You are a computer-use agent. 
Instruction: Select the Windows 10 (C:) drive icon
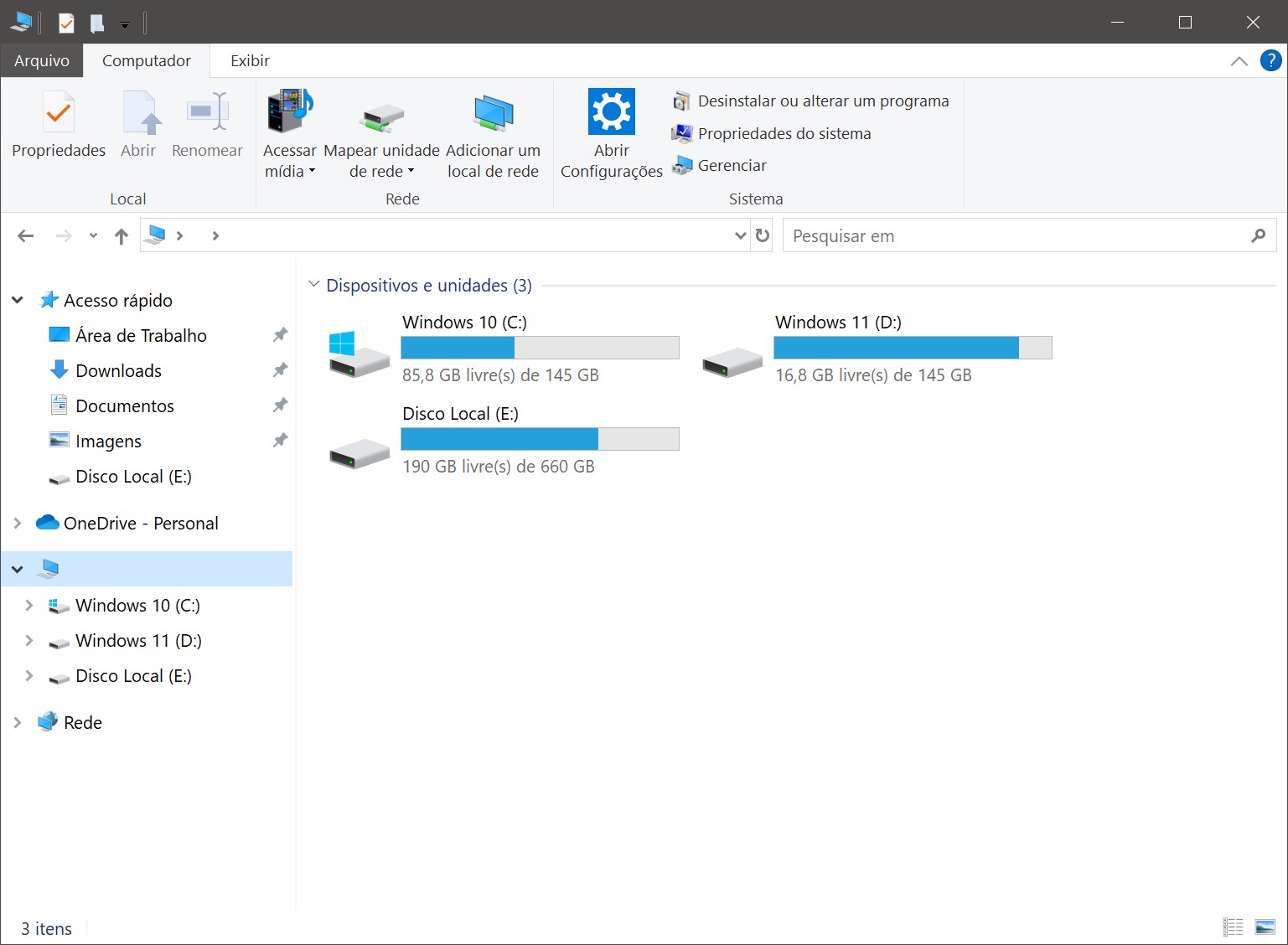[359, 353]
